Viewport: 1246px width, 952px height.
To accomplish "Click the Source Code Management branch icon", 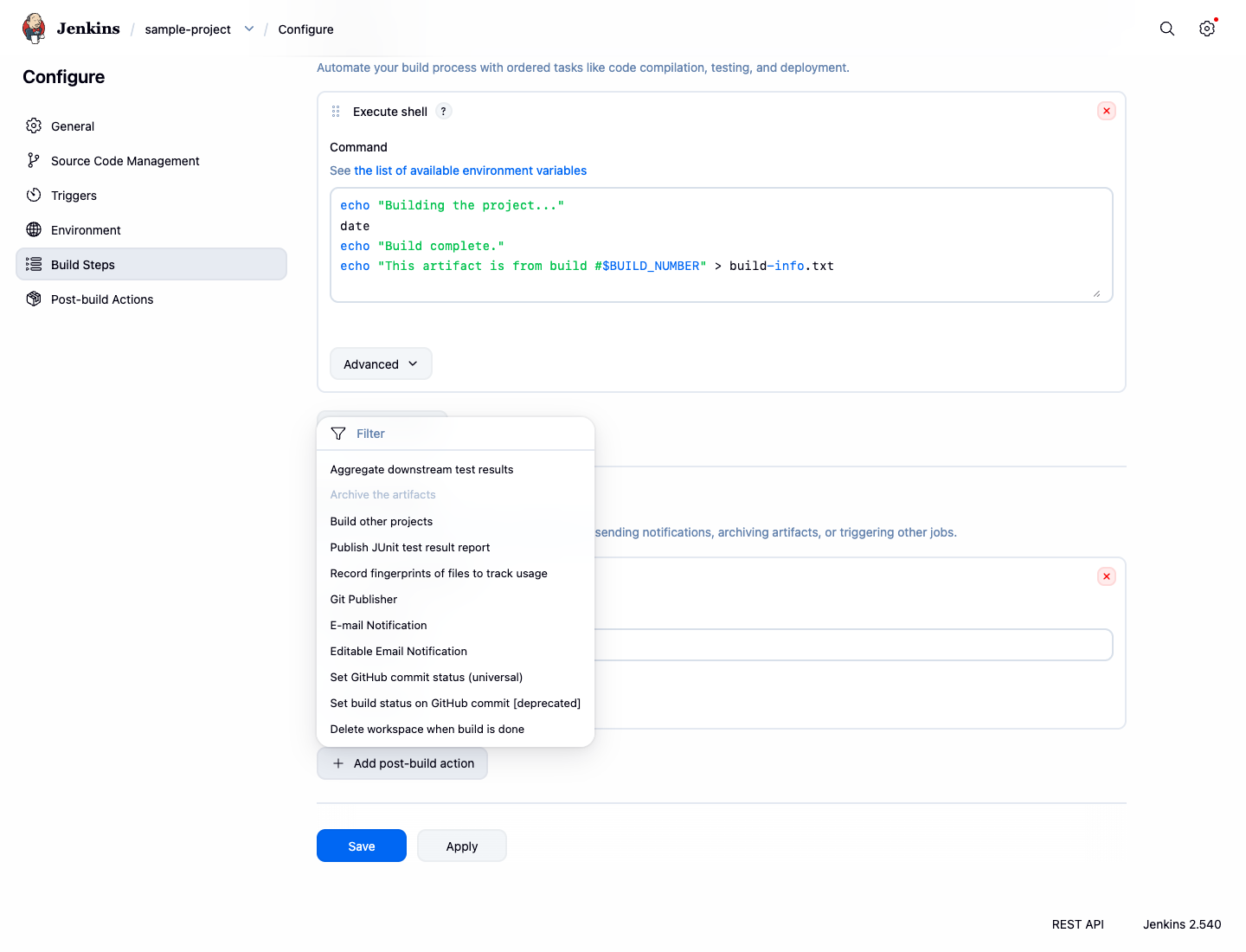I will 34,160.
